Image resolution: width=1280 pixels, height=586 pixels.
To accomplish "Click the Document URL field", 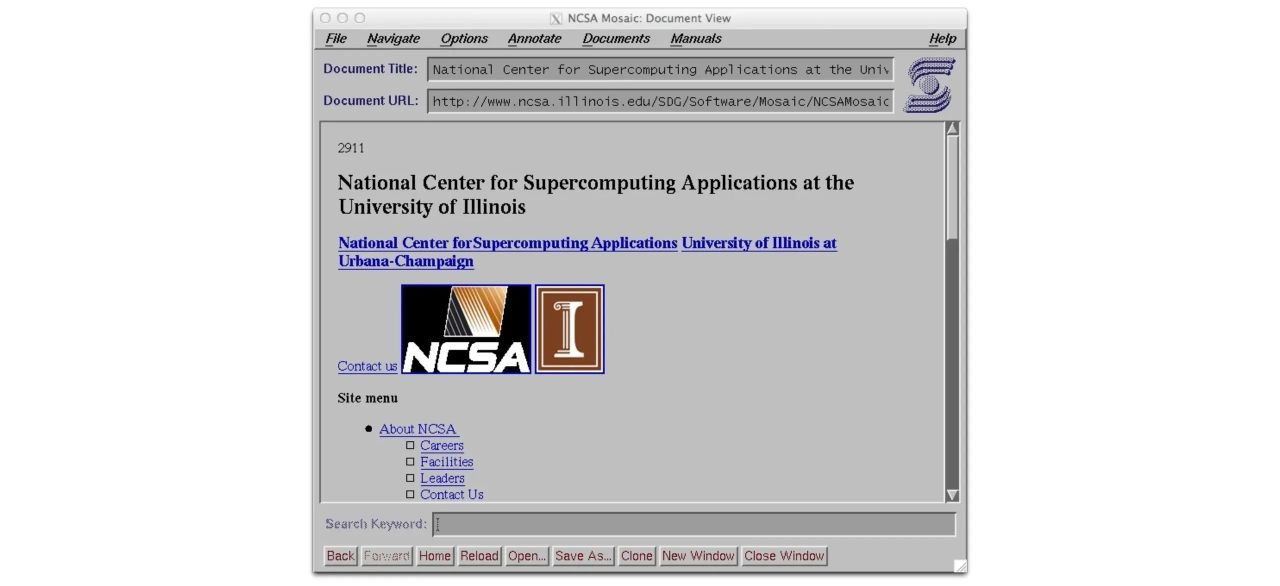I will tap(660, 101).
